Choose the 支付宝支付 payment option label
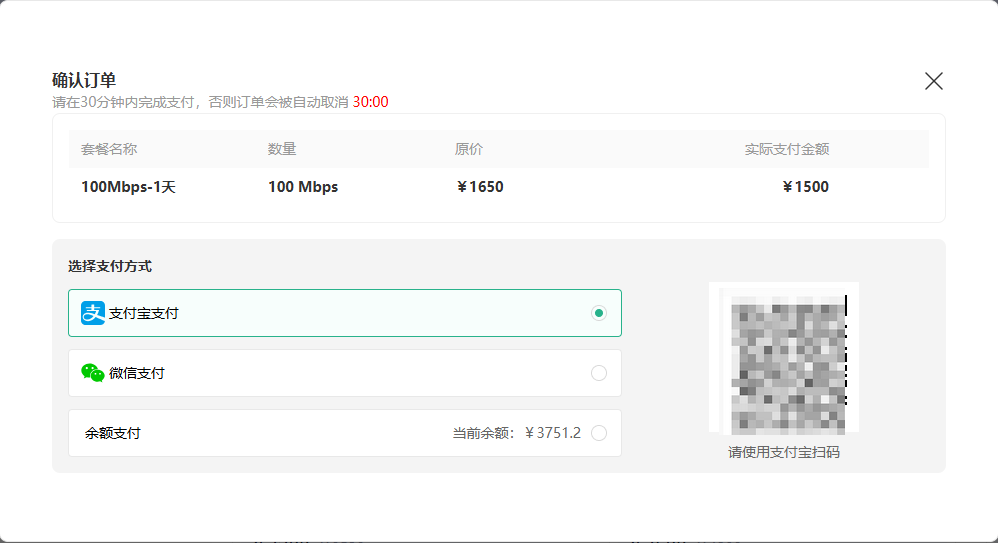998x543 pixels. coord(144,313)
